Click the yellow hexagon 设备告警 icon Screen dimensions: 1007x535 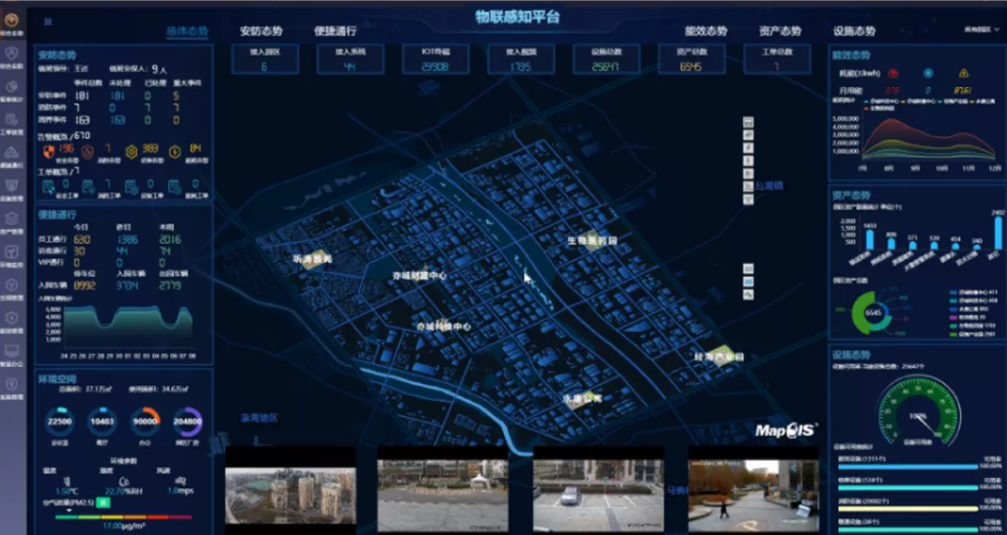(131, 151)
